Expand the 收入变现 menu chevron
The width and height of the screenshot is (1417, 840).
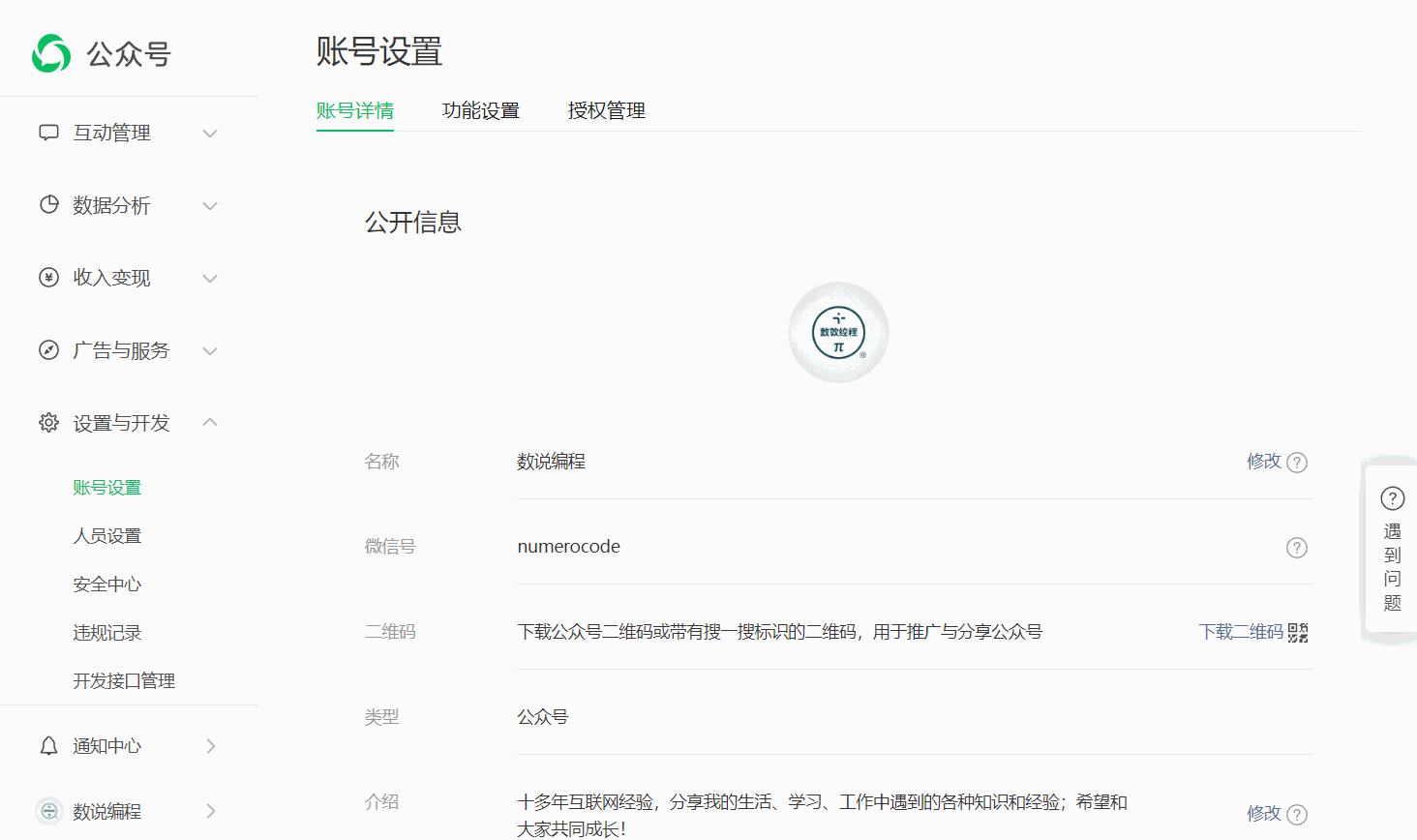coord(210,279)
